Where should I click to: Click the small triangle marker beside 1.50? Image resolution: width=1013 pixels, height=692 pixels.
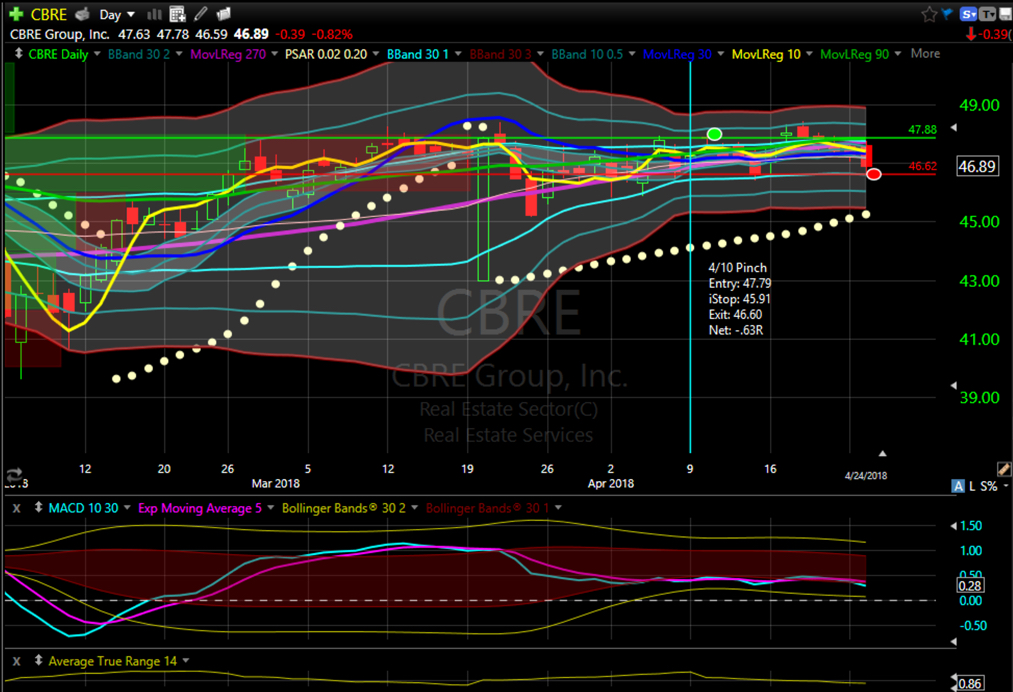tap(954, 526)
